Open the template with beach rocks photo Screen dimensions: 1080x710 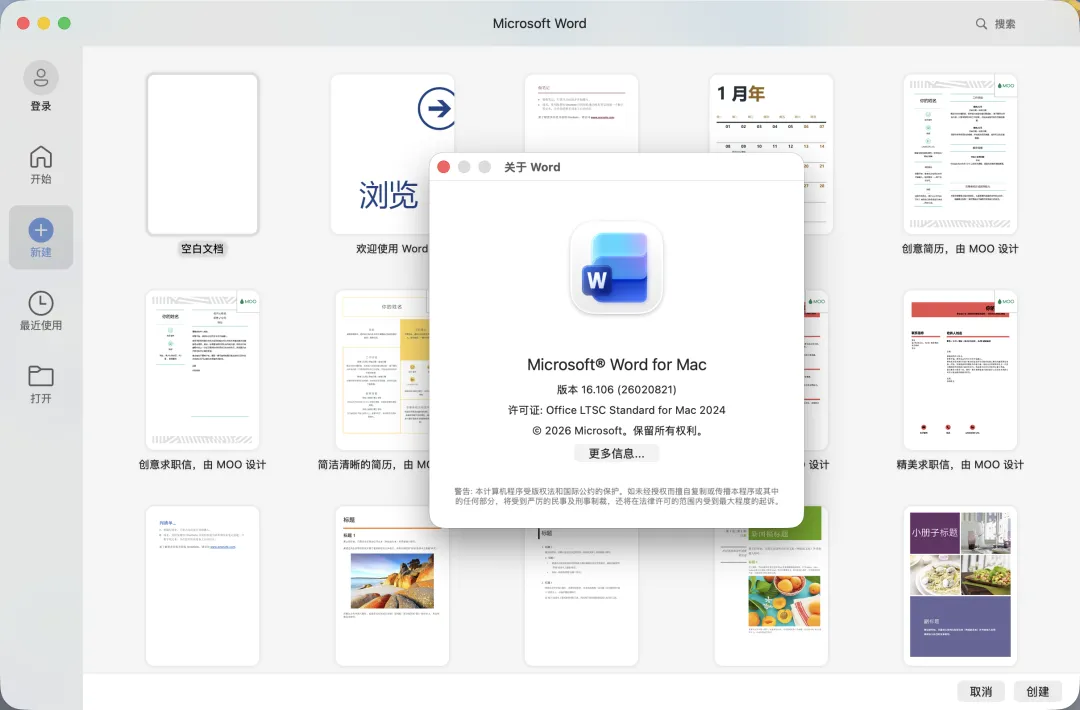[x=392, y=585]
